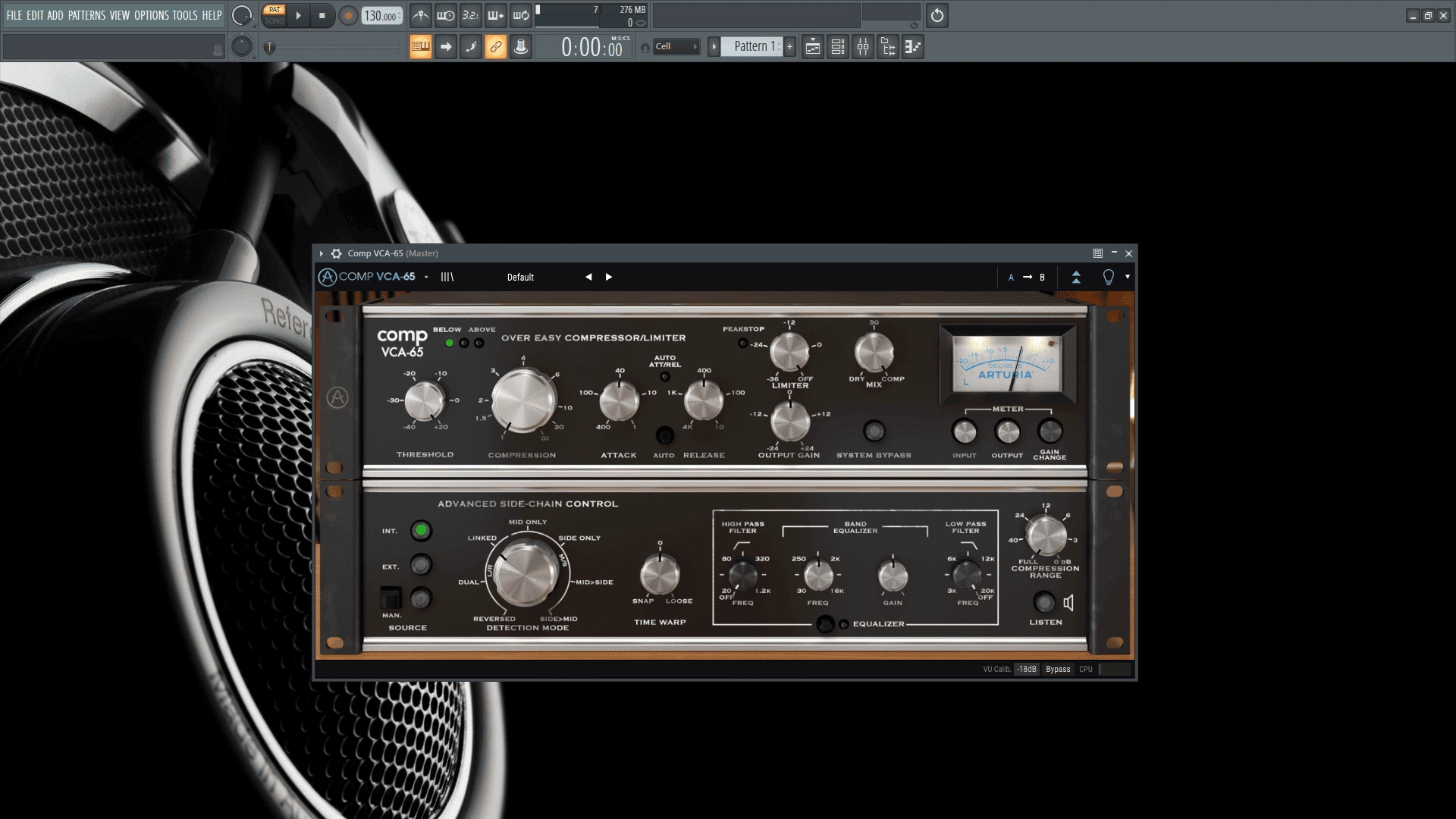Toggle wait for input to start playing
Screen dimensions: 1456x819
[446, 15]
